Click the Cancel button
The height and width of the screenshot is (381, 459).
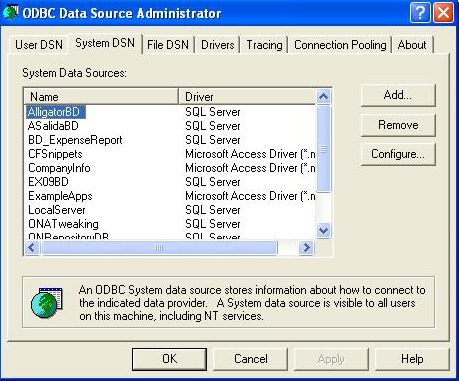pyautogui.click(x=251, y=359)
